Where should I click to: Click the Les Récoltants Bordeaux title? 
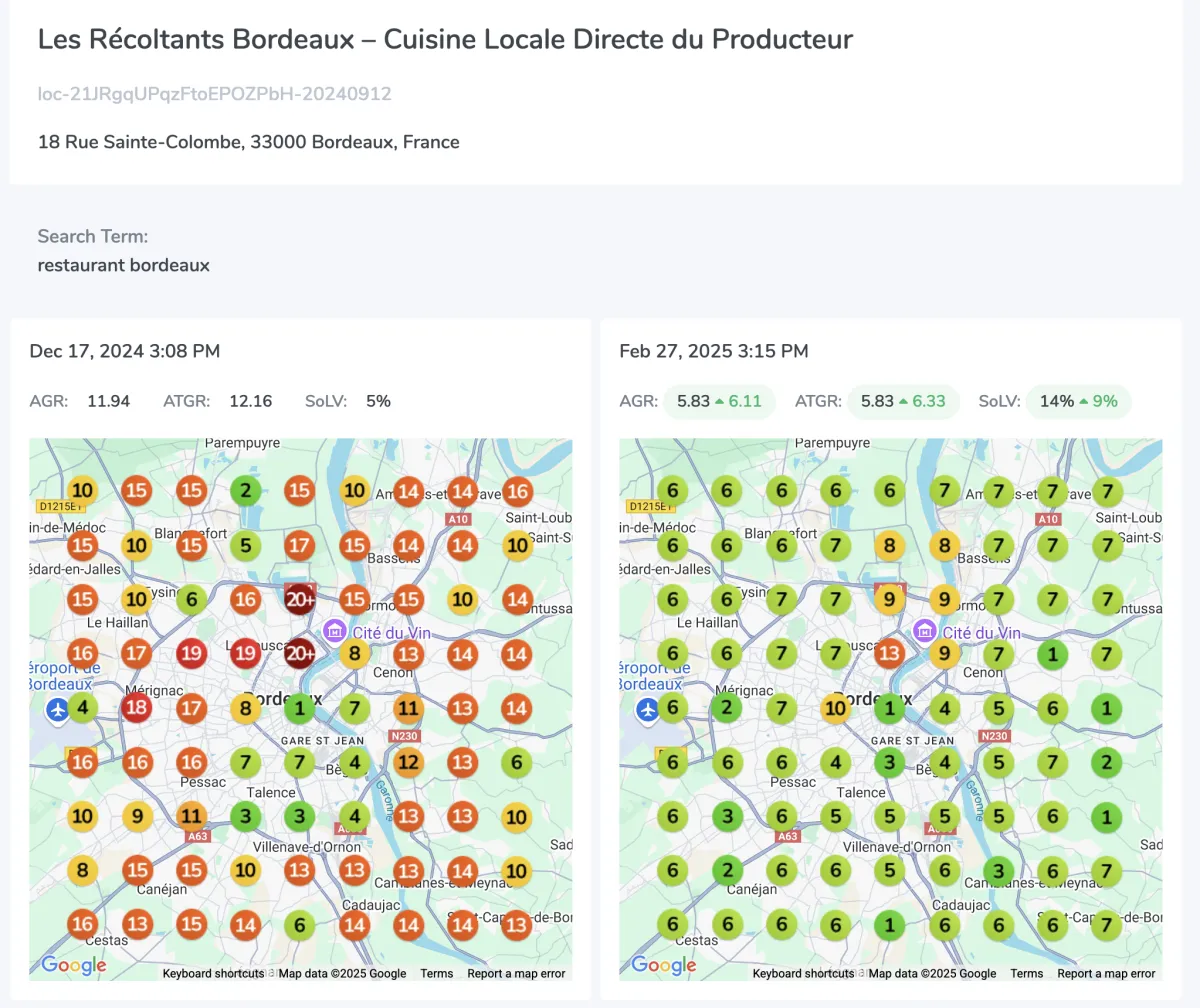445,40
